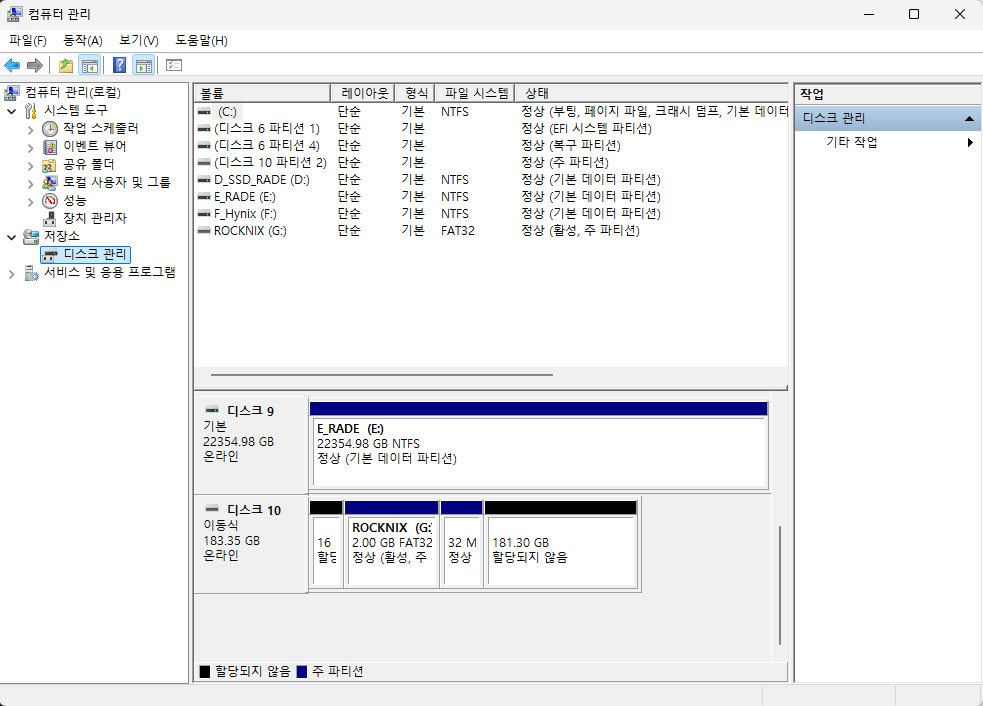Click the blue 주 파티션 legend swatch
The width and height of the screenshot is (983, 706).
(x=302, y=672)
